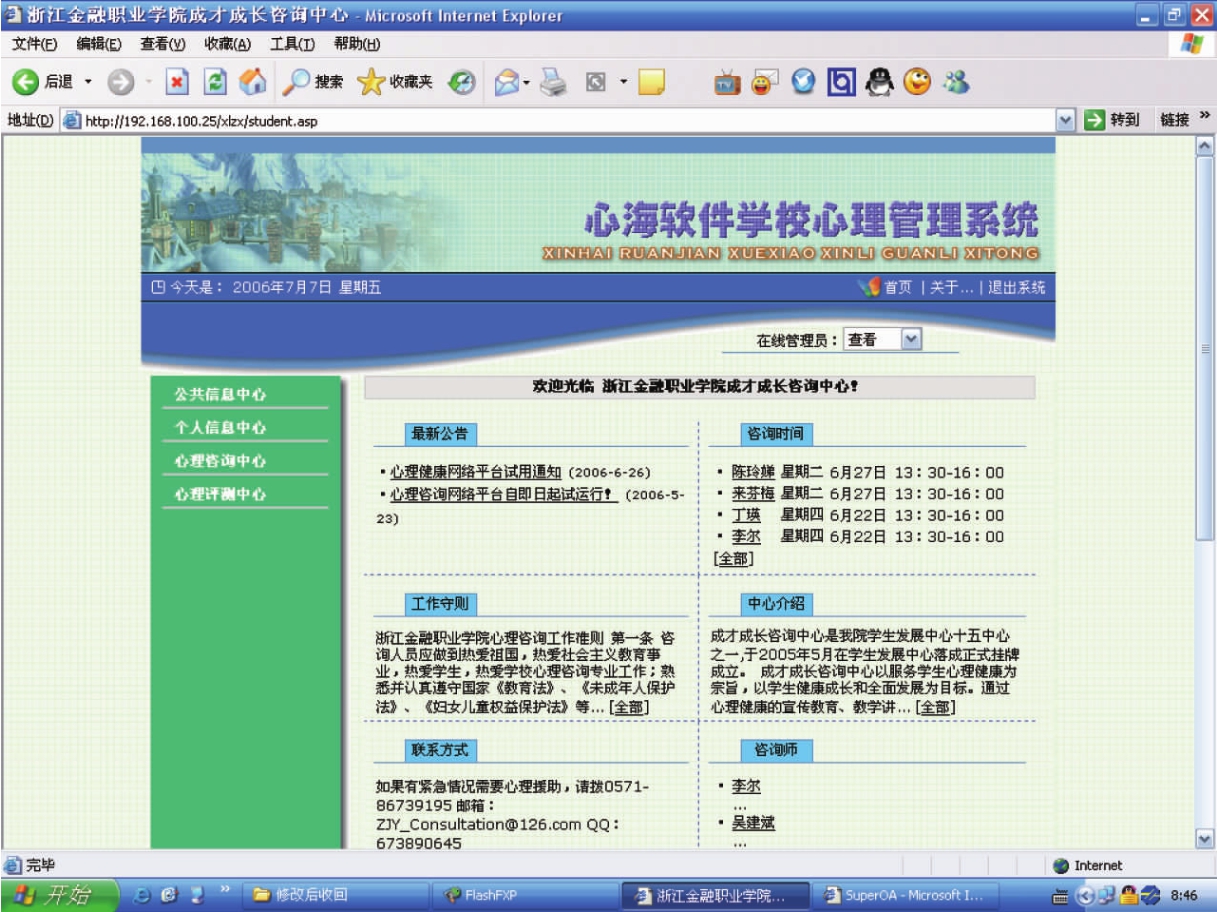
Task: Open 心理咨询中心 in sidebar
Action: (x=221, y=461)
